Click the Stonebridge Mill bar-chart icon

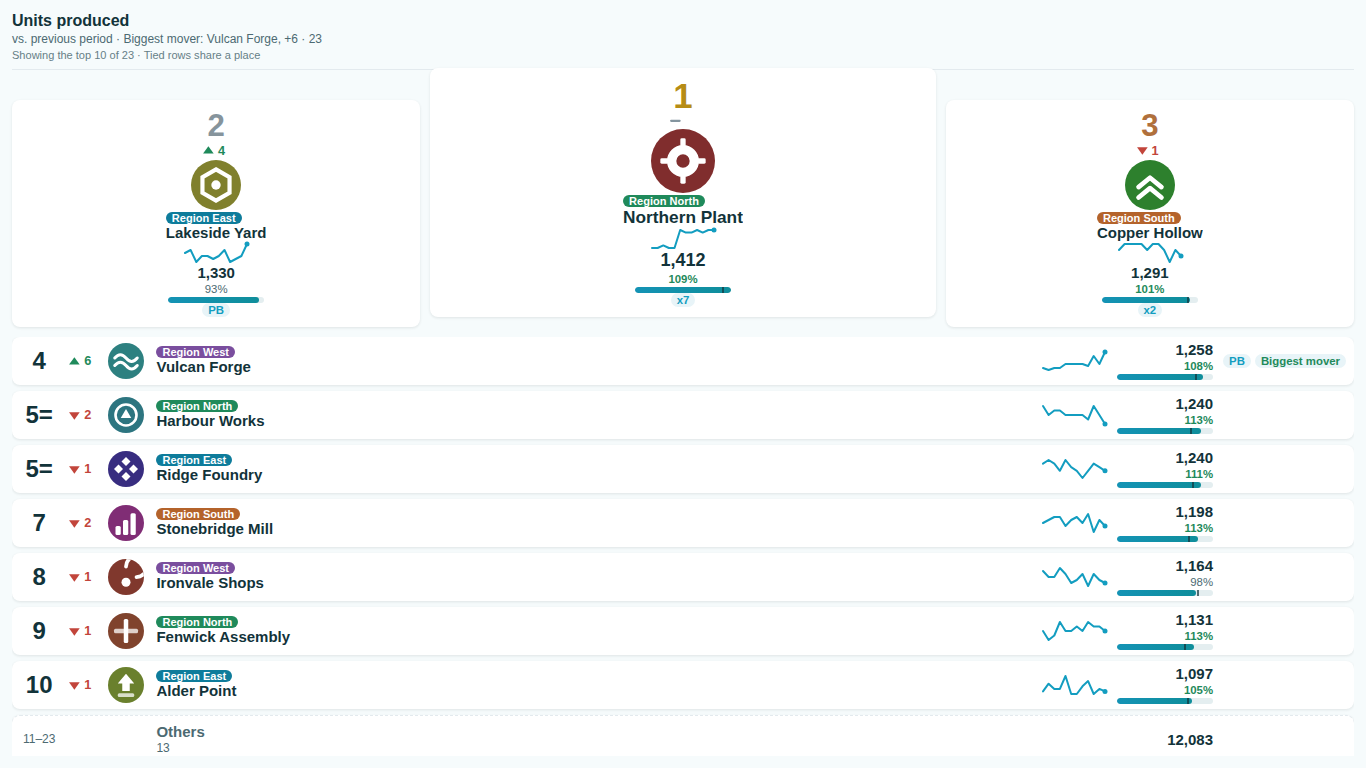click(x=126, y=523)
